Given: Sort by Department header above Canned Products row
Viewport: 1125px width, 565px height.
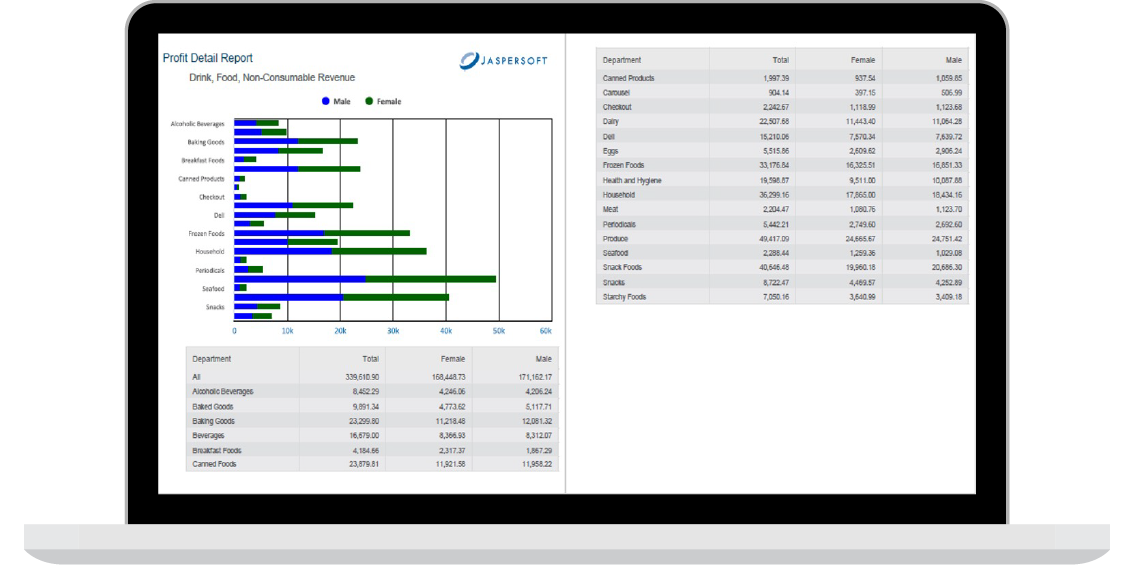Looking at the screenshot, I should pyautogui.click(x=622, y=60).
